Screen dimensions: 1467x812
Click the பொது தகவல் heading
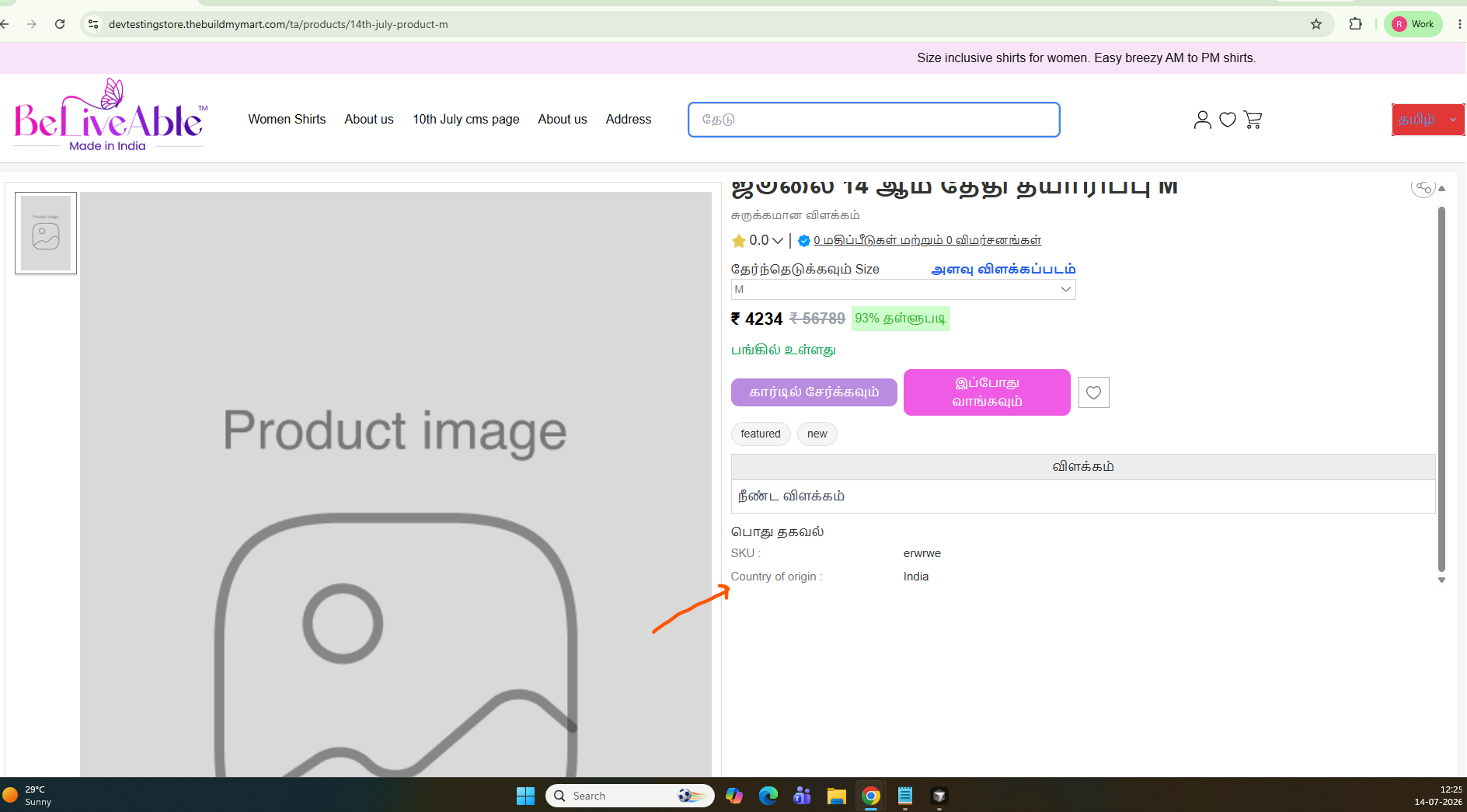(777, 532)
